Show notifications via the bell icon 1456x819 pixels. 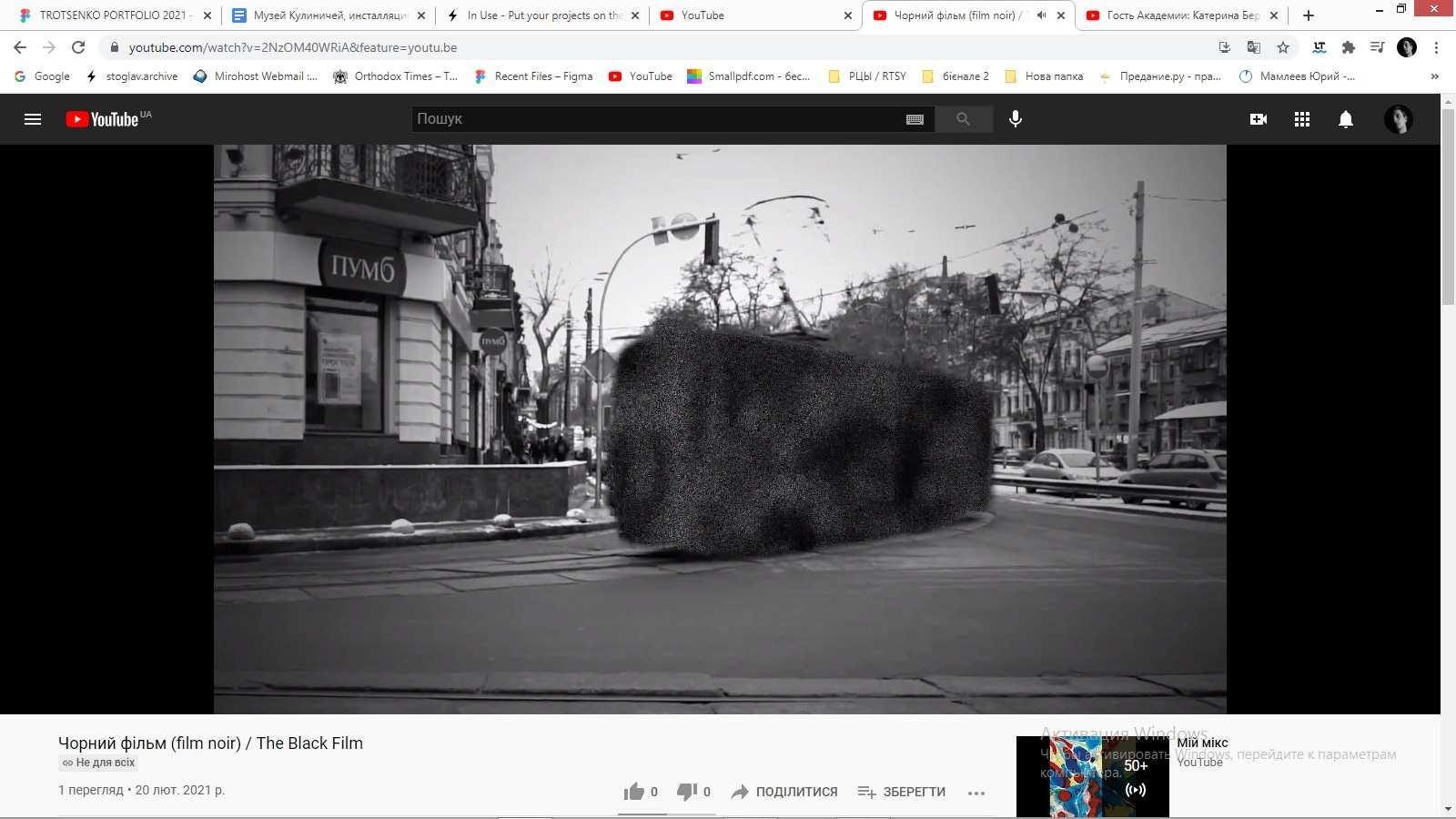point(1346,119)
